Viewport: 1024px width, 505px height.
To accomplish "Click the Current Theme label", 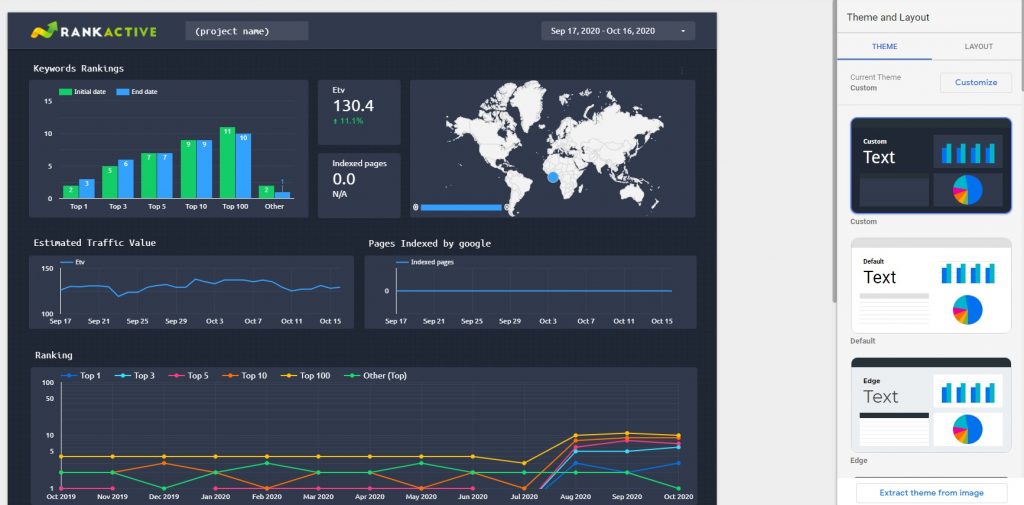I will tap(875, 77).
